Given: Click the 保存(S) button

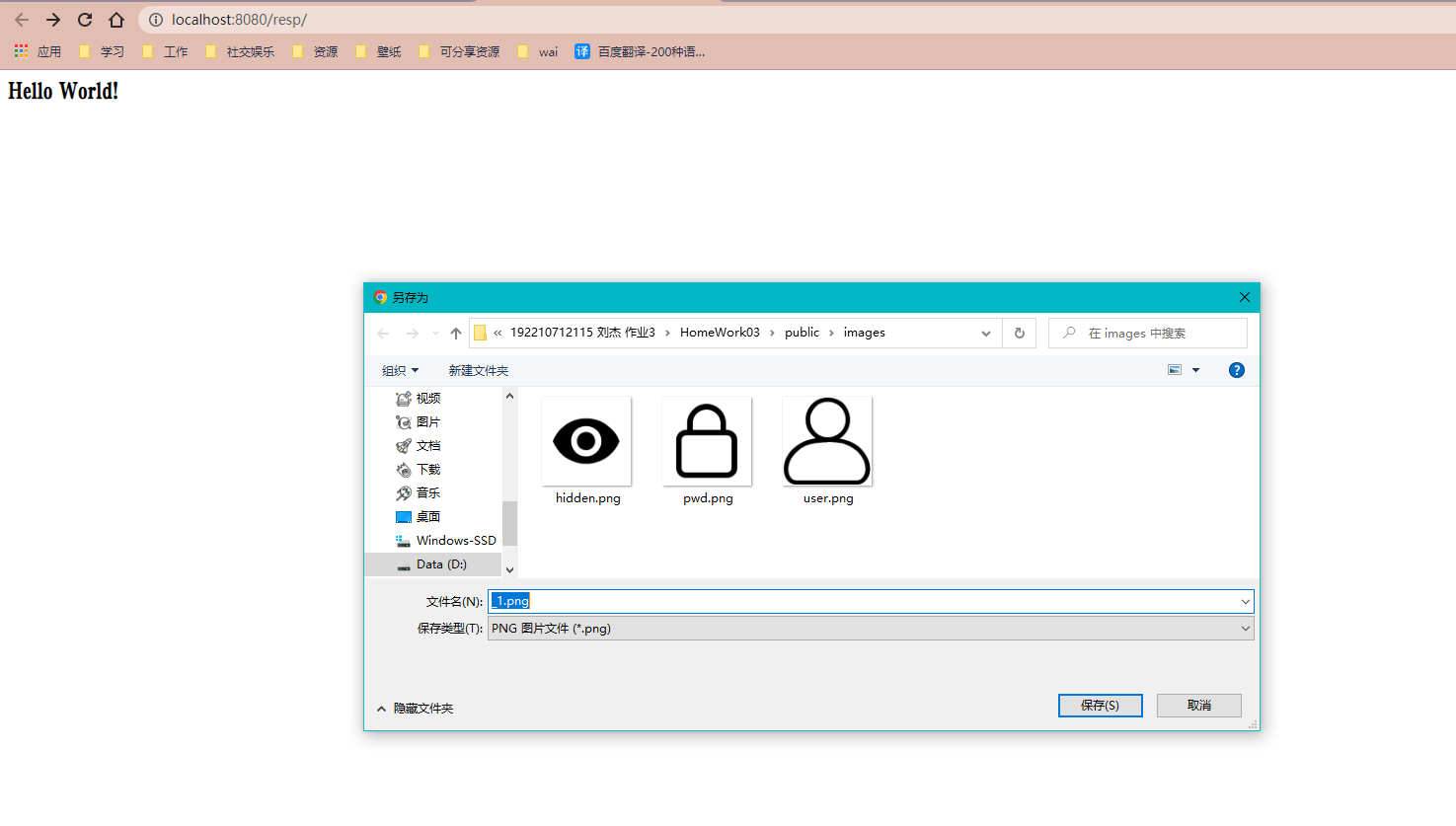Looking at the screenshot, I should [1100, 706].
